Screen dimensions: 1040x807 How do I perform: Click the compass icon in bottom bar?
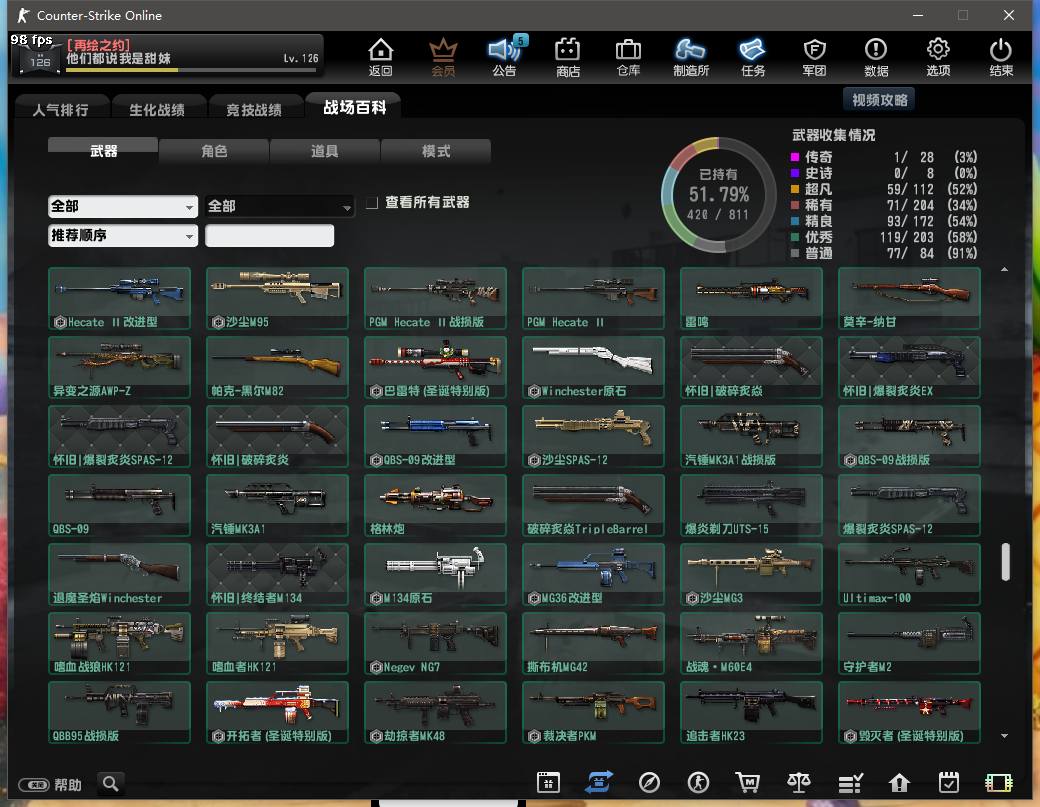pos(649,783)
